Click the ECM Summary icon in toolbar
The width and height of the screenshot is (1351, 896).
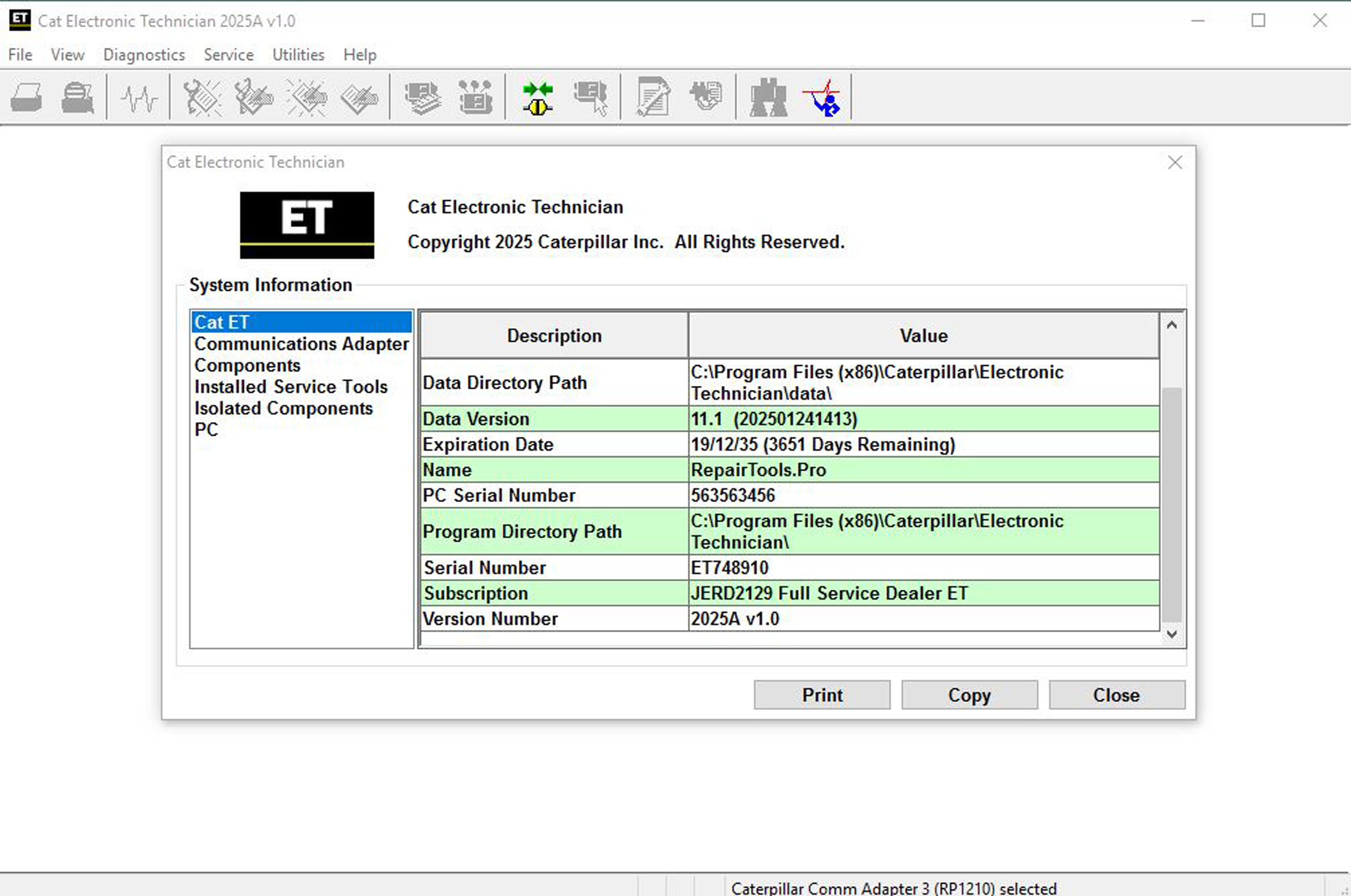point(423,97)
